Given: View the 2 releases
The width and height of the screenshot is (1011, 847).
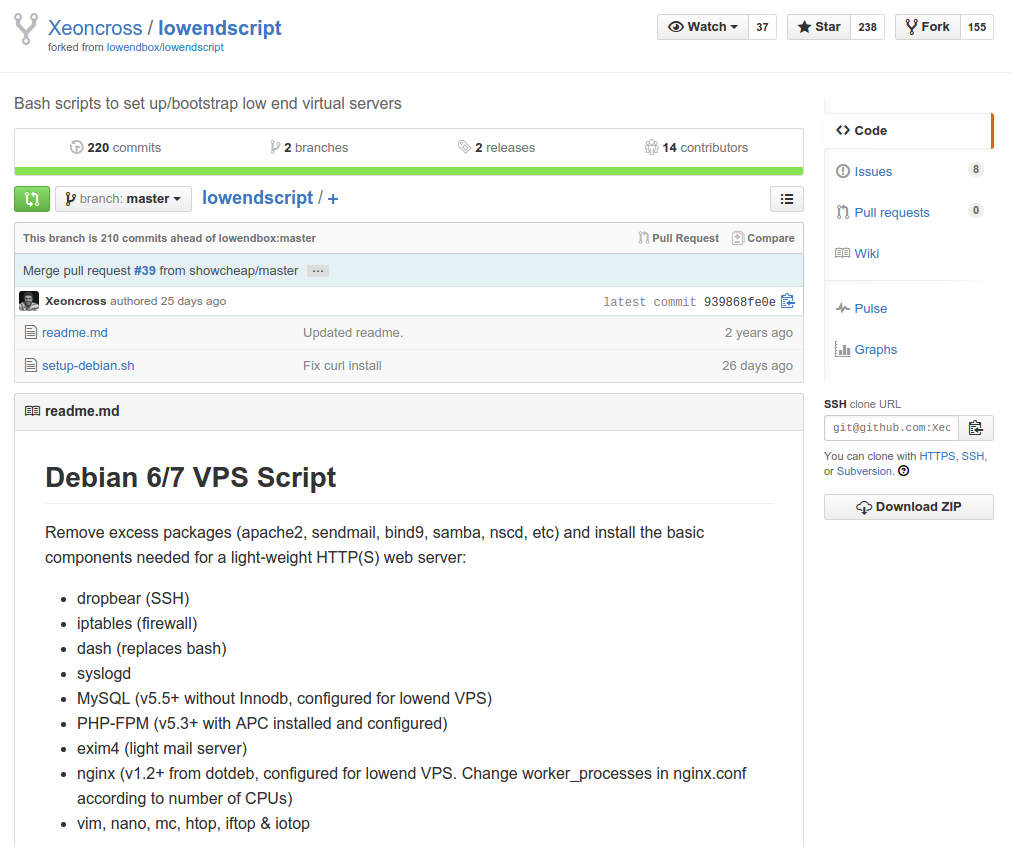Looking at the screenshot, I should pos(496,148).
